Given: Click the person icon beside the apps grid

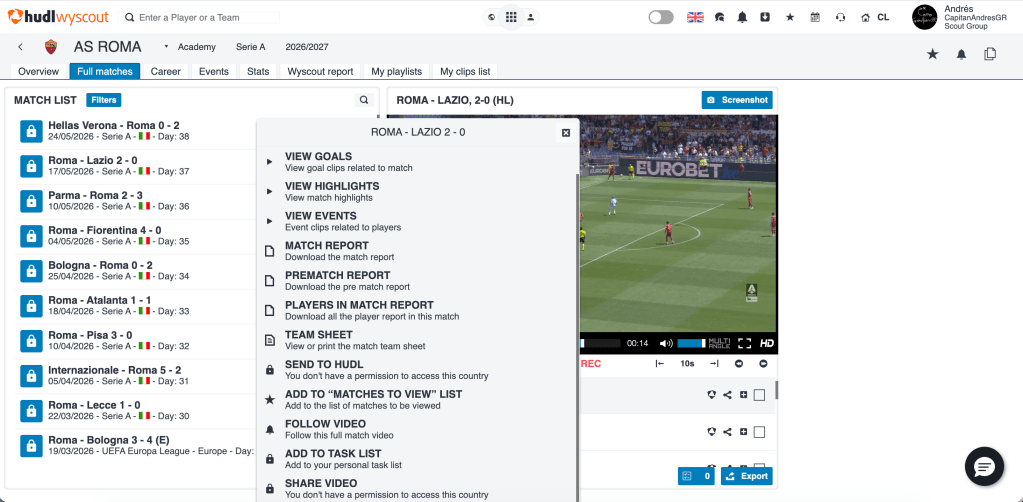Looking at the screenshot, I should (x=530, y=18).
